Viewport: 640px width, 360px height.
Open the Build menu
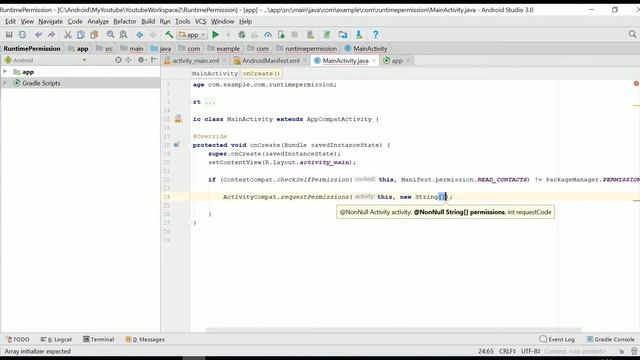coord(148,21)
